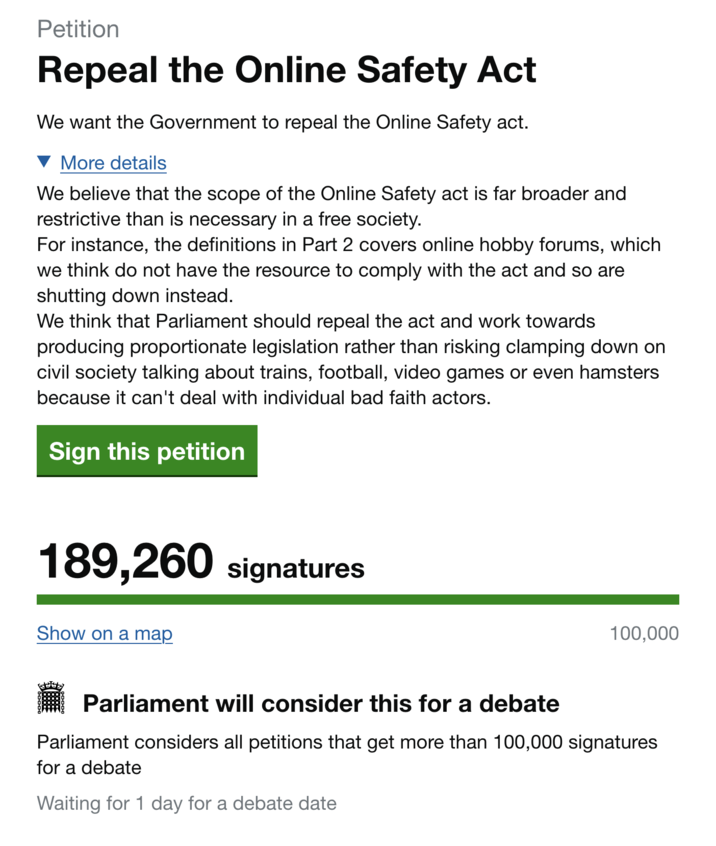Click the blue disclosure triangle next to More details
This screenshot has height=846, width=716.
[44, 162]
